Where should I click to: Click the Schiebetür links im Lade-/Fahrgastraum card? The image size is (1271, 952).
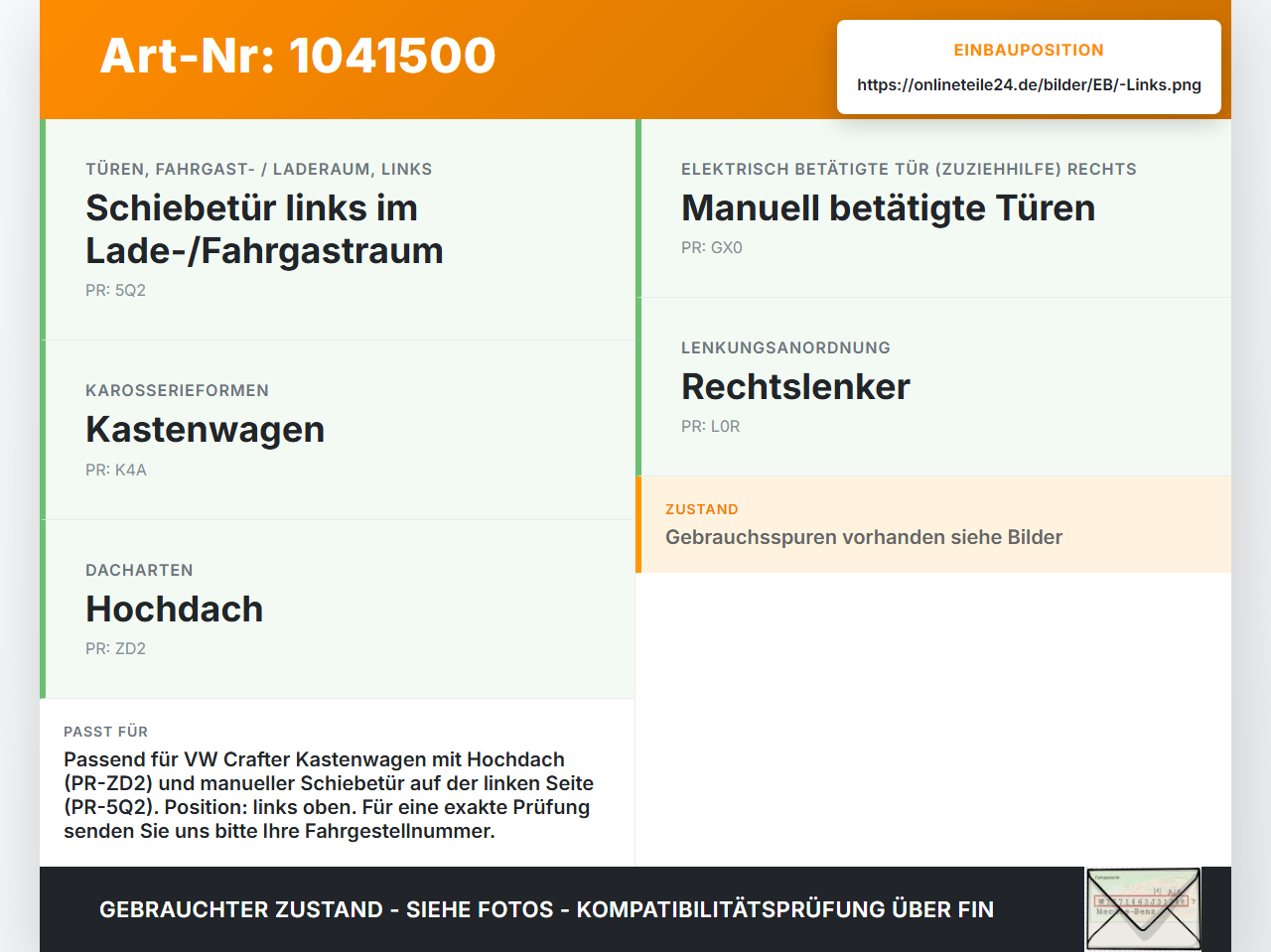pos(338,229)
